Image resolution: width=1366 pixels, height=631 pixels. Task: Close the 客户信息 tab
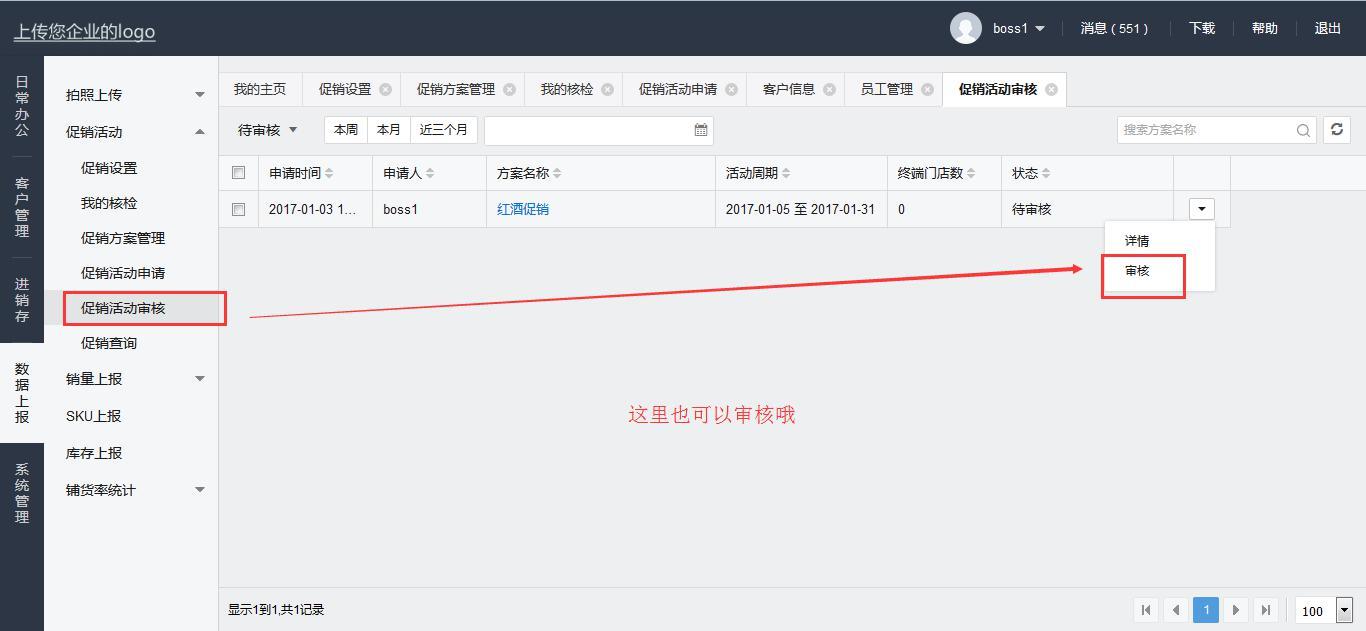tap(829, 89)
